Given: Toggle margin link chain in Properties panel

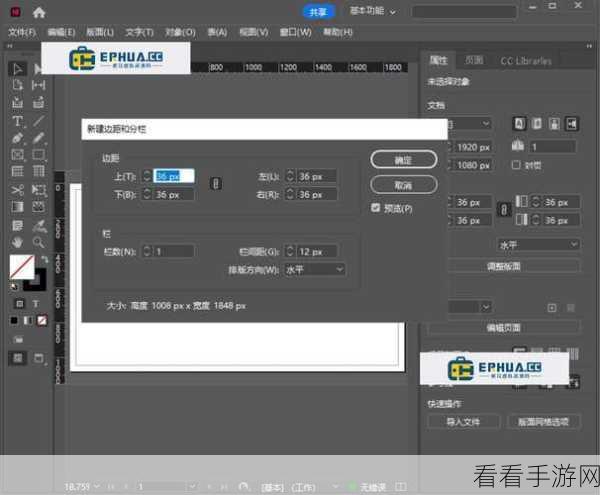Looking at the screenshot, I should point(504,210).
